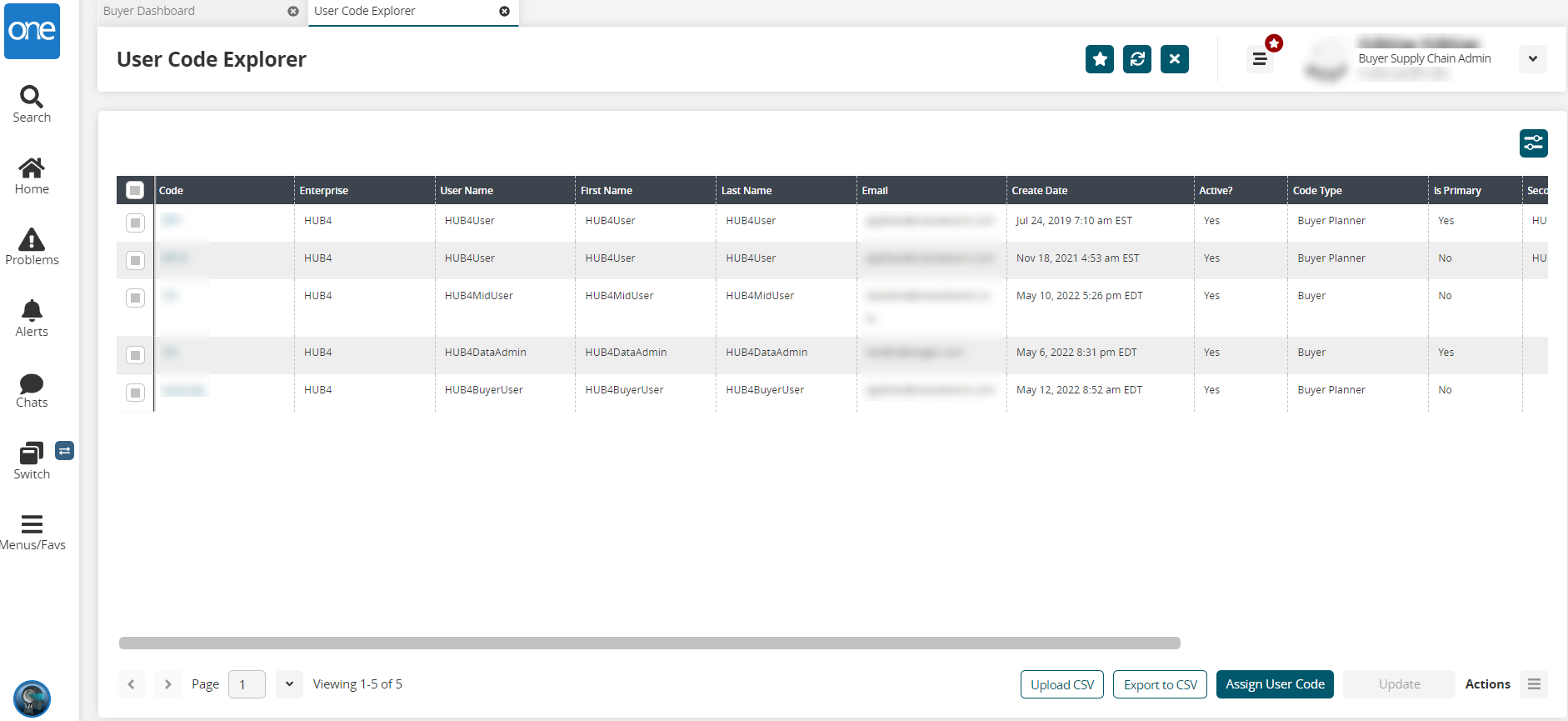
Task: Add page to favorites with star button
Action: click(1100, 59)
